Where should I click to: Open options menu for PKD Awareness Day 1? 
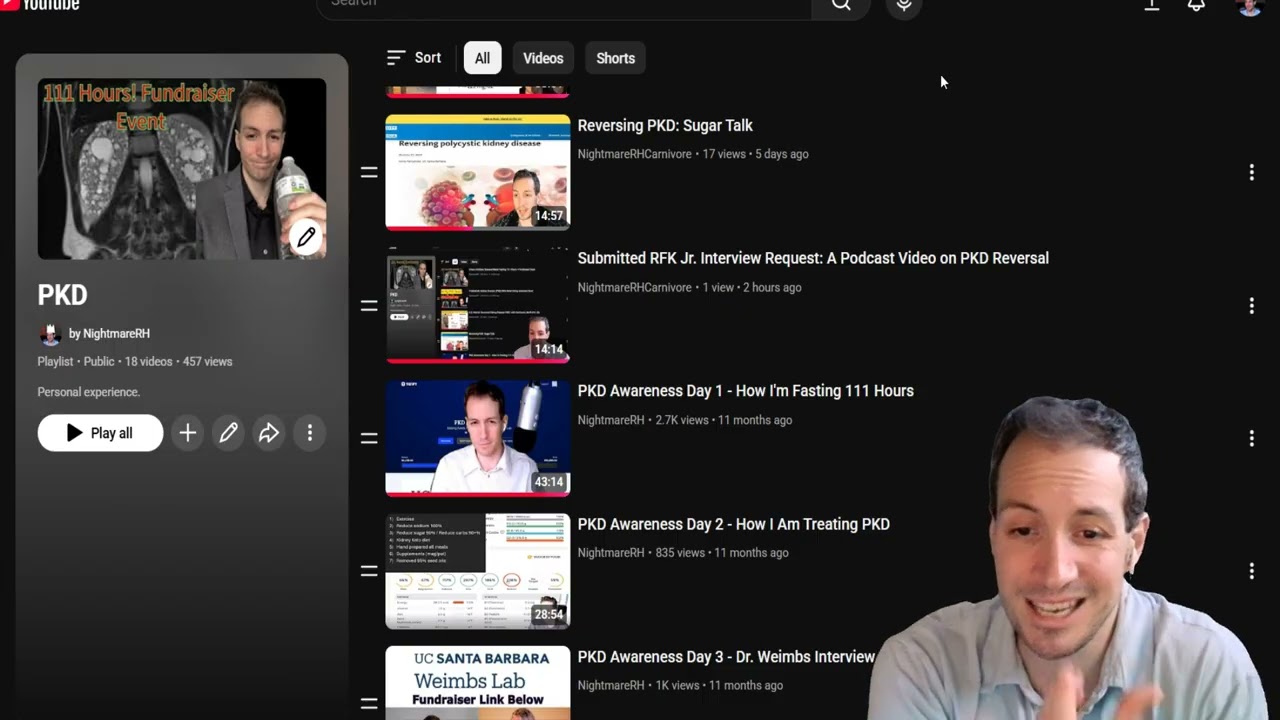[x=1251, y=438]
